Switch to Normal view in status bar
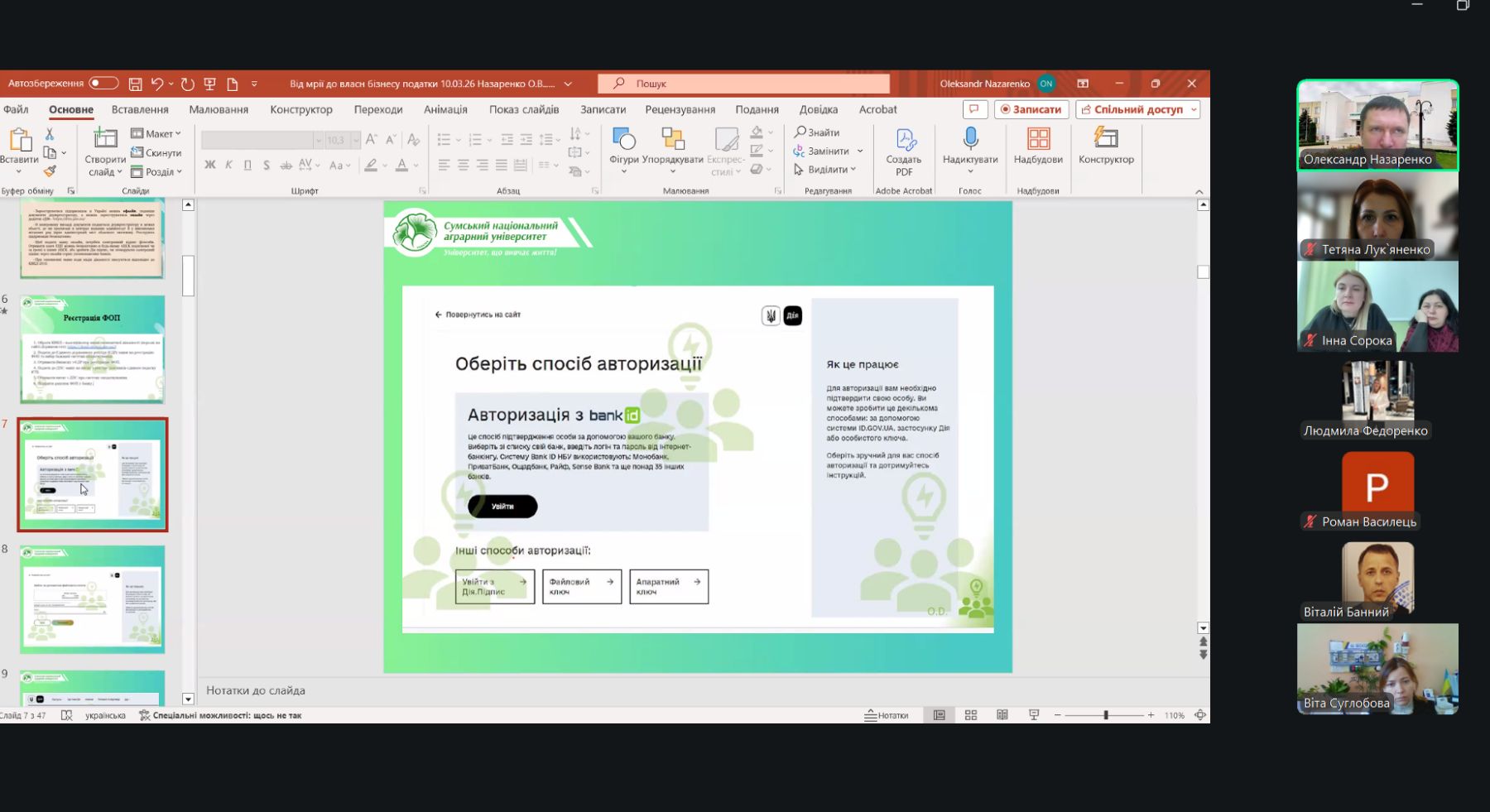Image resolution: width=1490 pixels, height=812 pixels. tap(940, 715)
